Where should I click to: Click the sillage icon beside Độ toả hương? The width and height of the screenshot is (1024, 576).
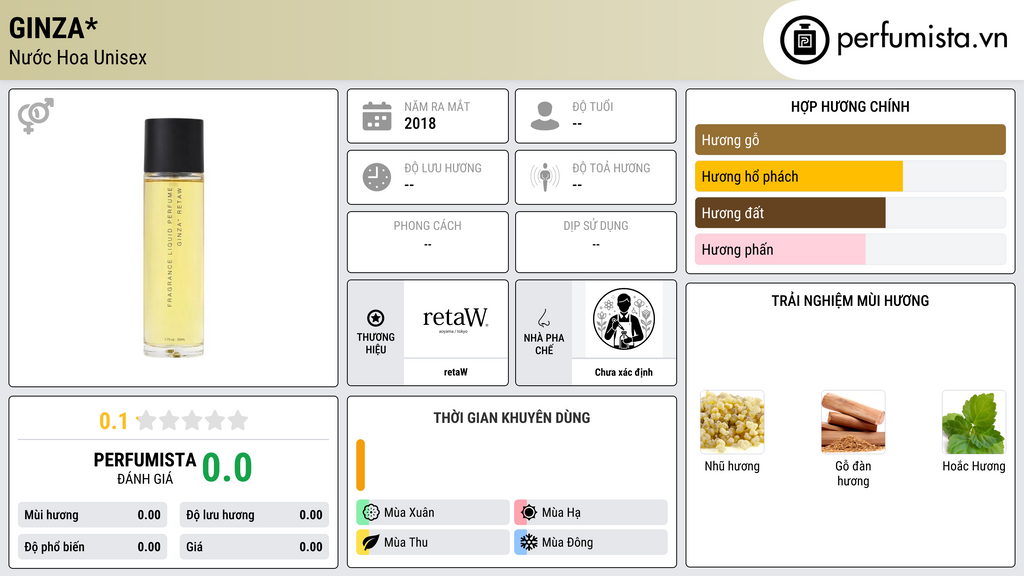click(x=545, y=177)
